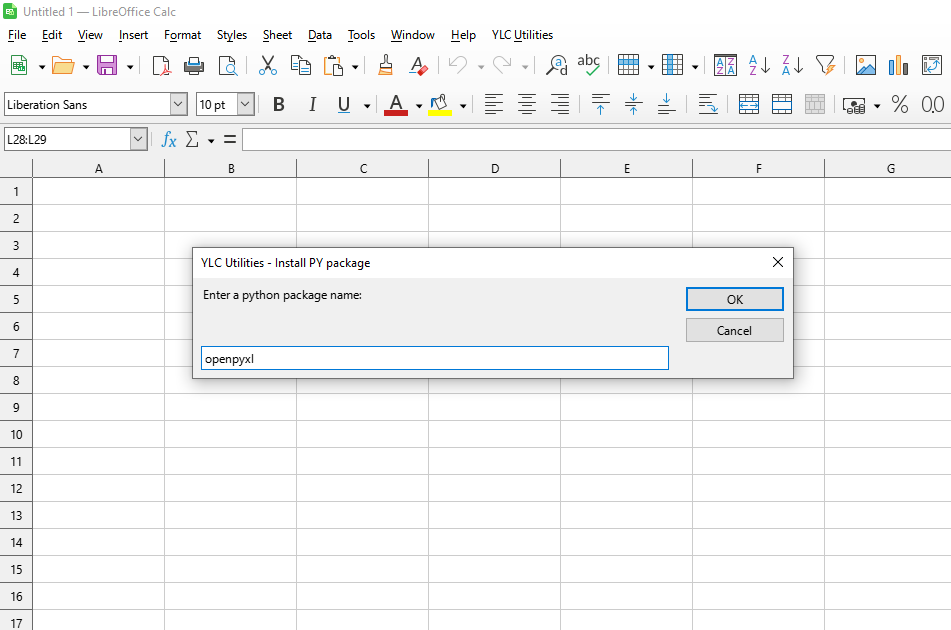Click the Print icon in toolbar
951x630 pixels.
click(x=194, y=66)
